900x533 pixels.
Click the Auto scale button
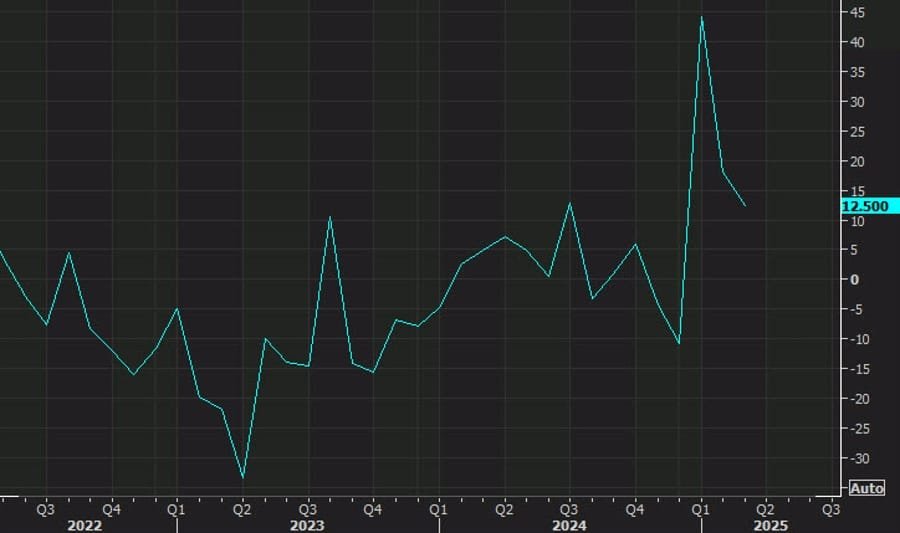pos(866,489)
